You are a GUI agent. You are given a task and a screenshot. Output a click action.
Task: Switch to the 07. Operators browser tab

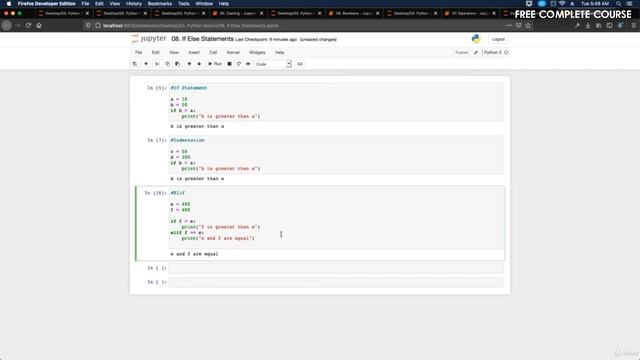(470, 13)
